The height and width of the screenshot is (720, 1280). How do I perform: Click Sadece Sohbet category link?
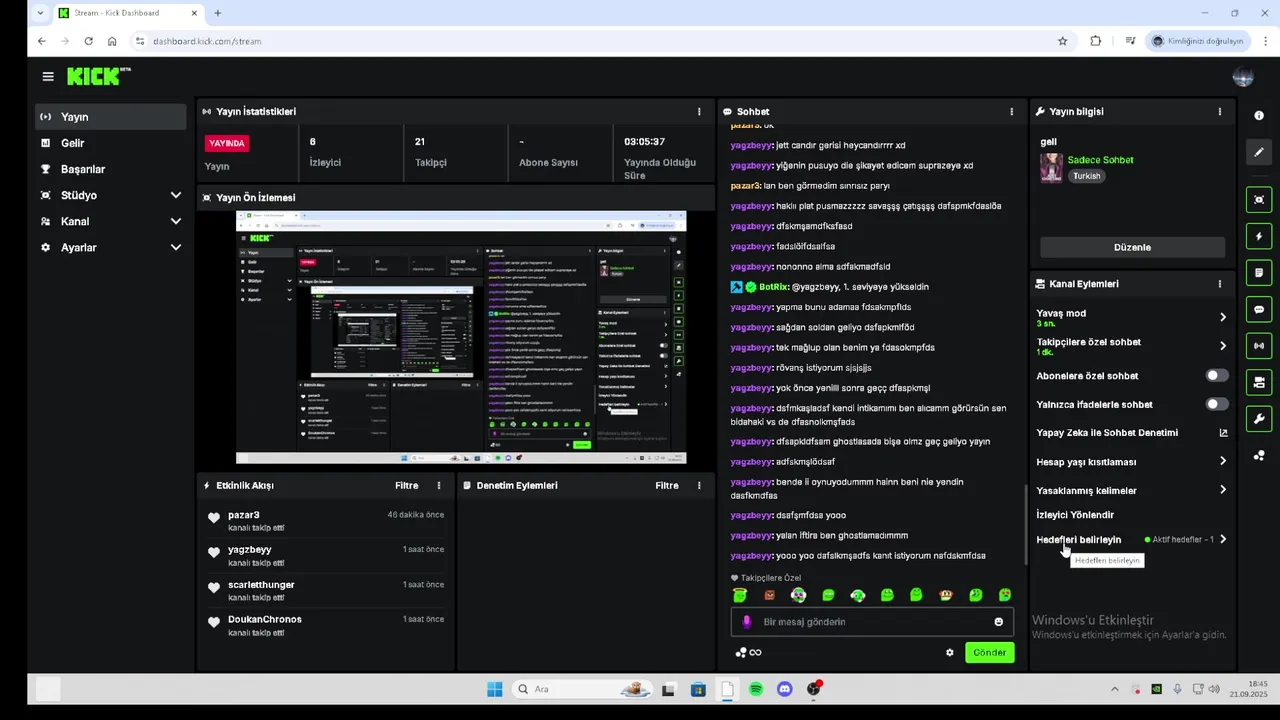1100,160
